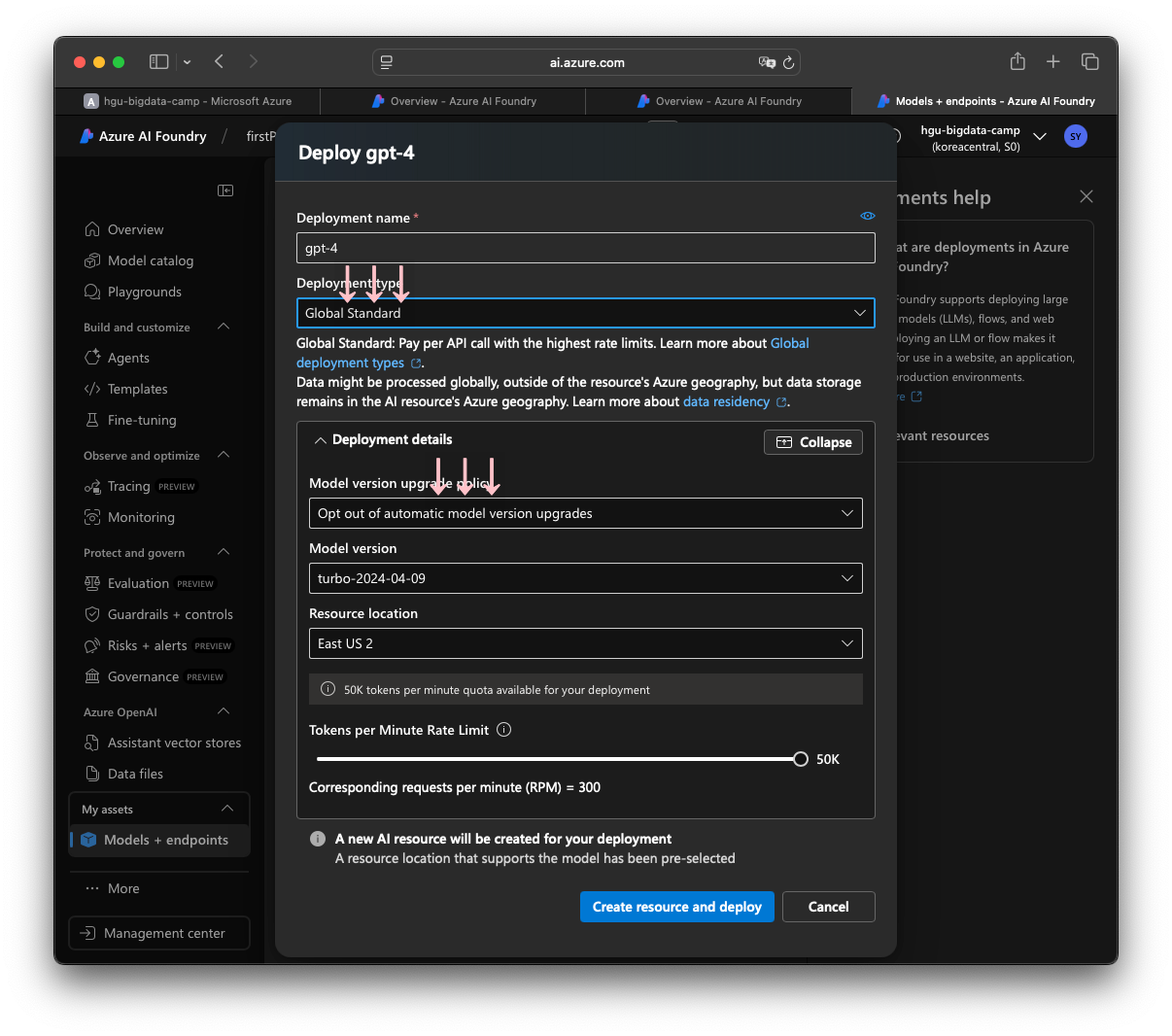Close the deployments help panel
1172x1036 pixels.
tap(1086, 196)
